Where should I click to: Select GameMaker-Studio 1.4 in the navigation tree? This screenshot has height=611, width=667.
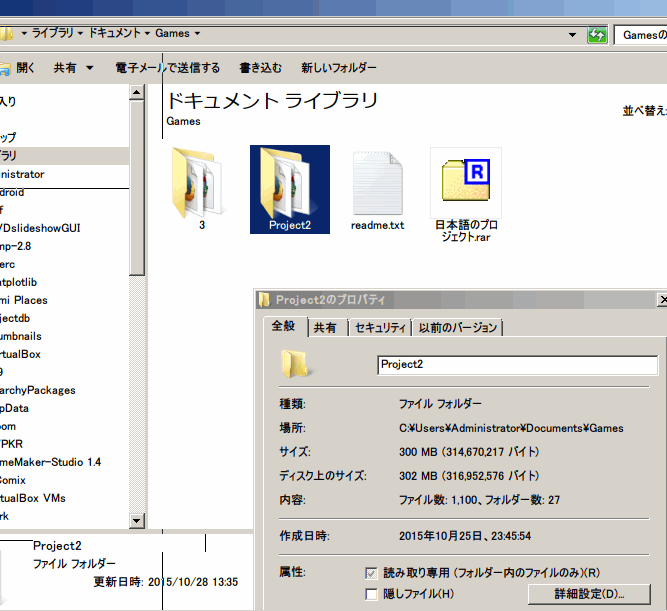51,462
